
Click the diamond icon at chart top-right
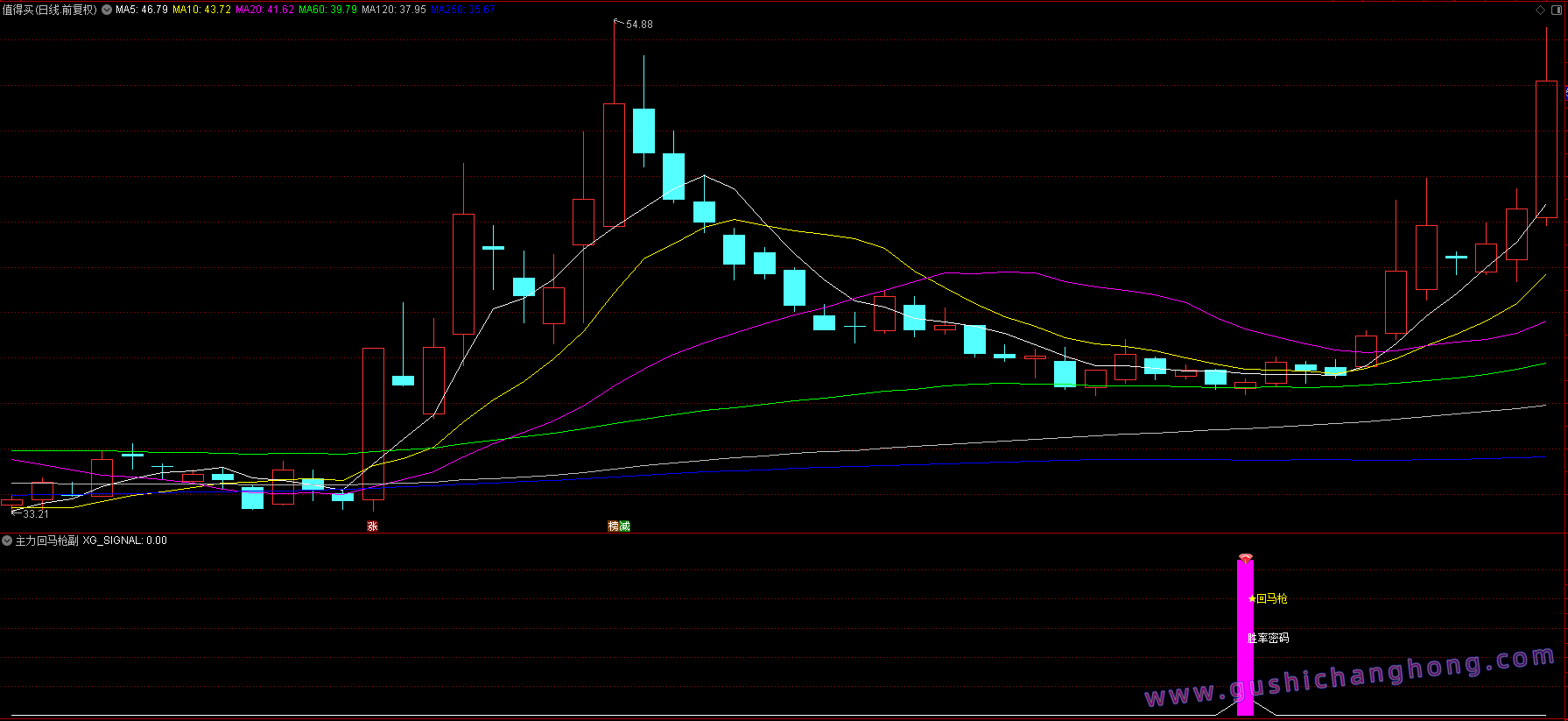[x=1540, y=10]
